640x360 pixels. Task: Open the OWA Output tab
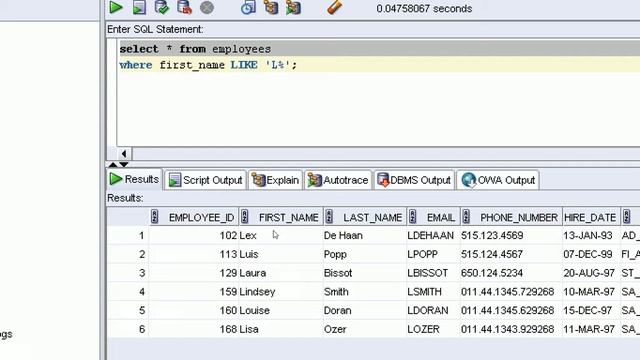click(x=498, y=180)
